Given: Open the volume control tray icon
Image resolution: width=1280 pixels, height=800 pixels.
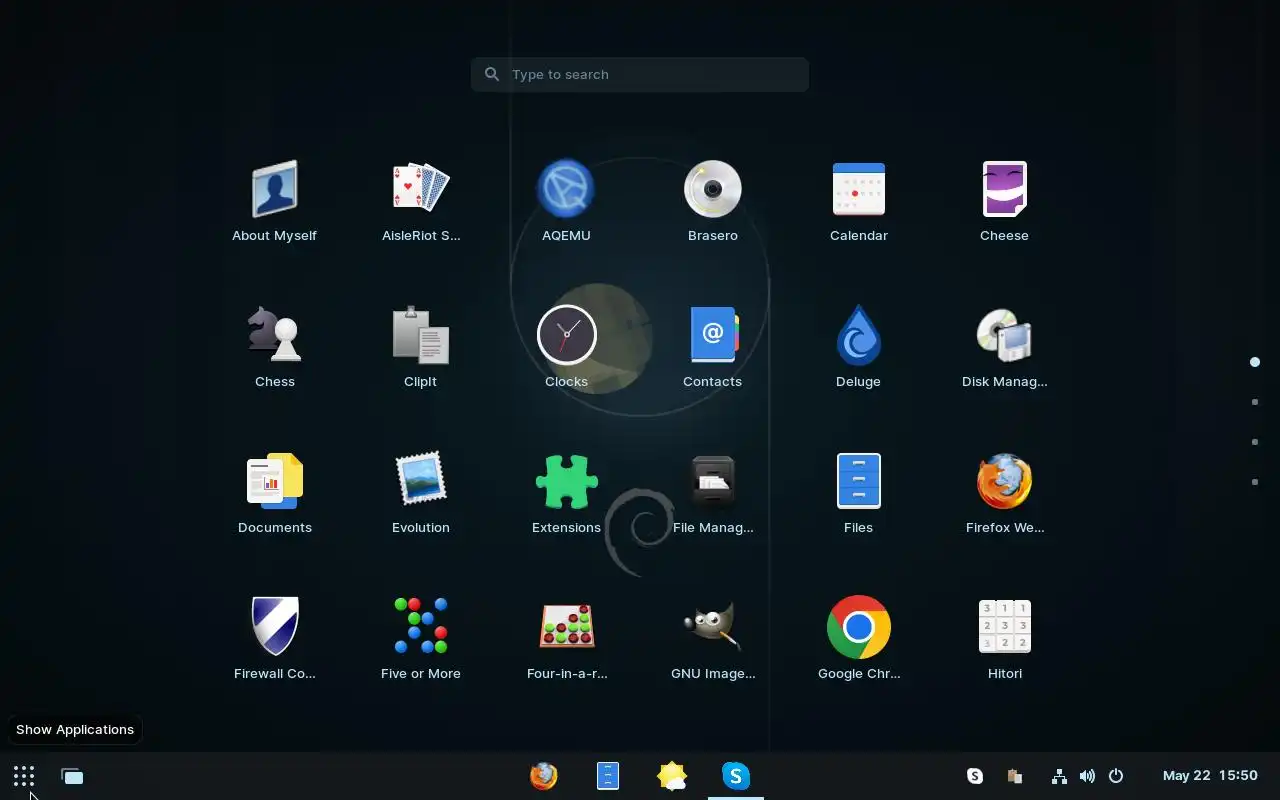Looking at the screenshot, I should [x=1087, y=776].
